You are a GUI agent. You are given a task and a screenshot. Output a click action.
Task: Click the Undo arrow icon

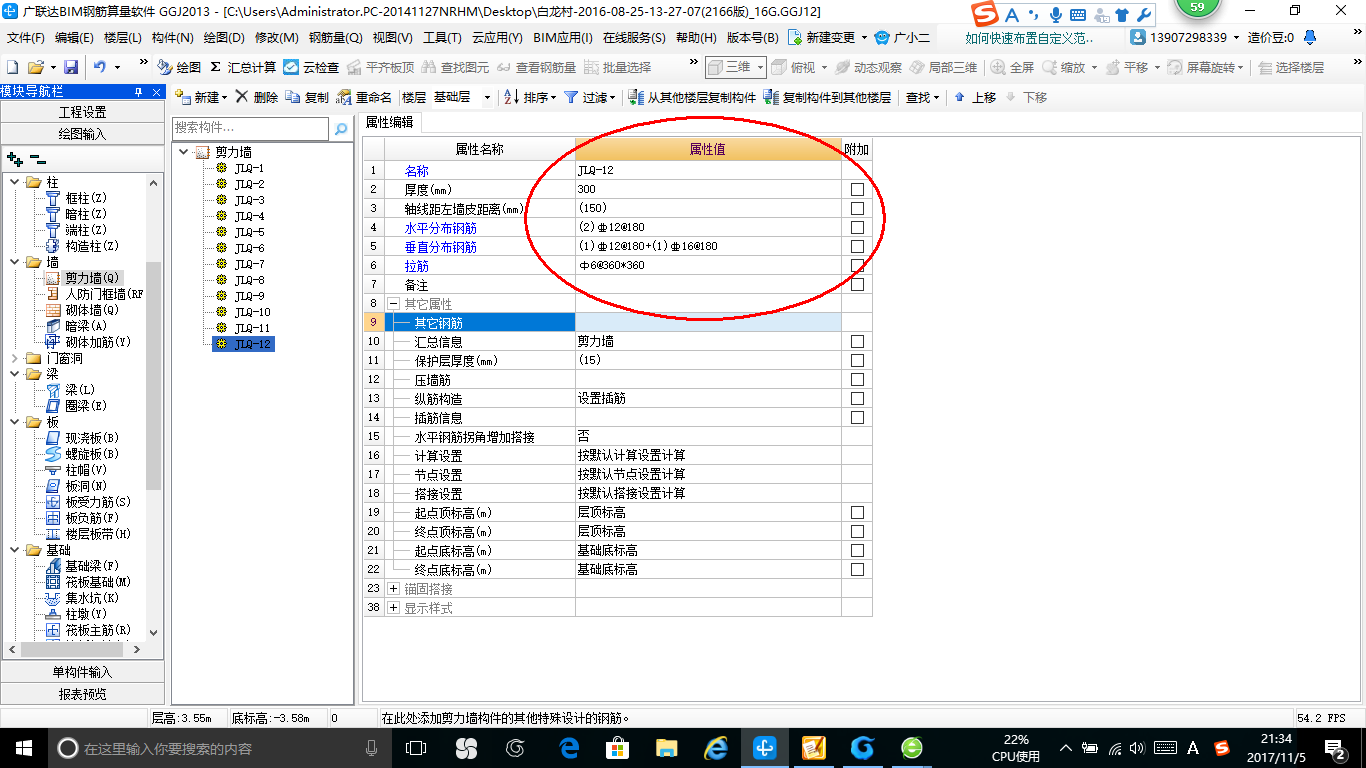(100, 67)
